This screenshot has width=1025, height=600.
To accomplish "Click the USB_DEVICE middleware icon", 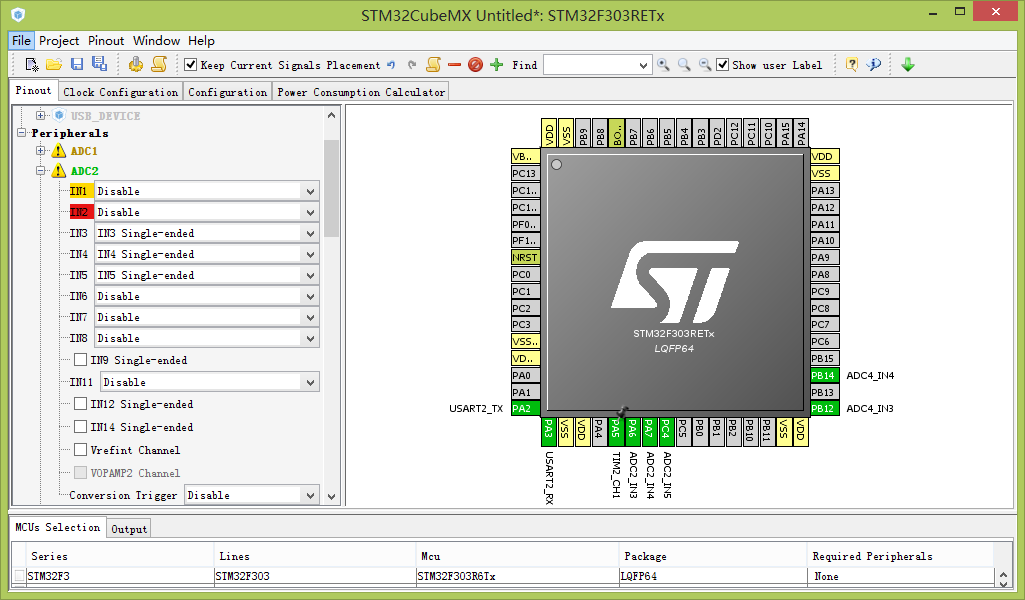I will [x=59, y=116].
